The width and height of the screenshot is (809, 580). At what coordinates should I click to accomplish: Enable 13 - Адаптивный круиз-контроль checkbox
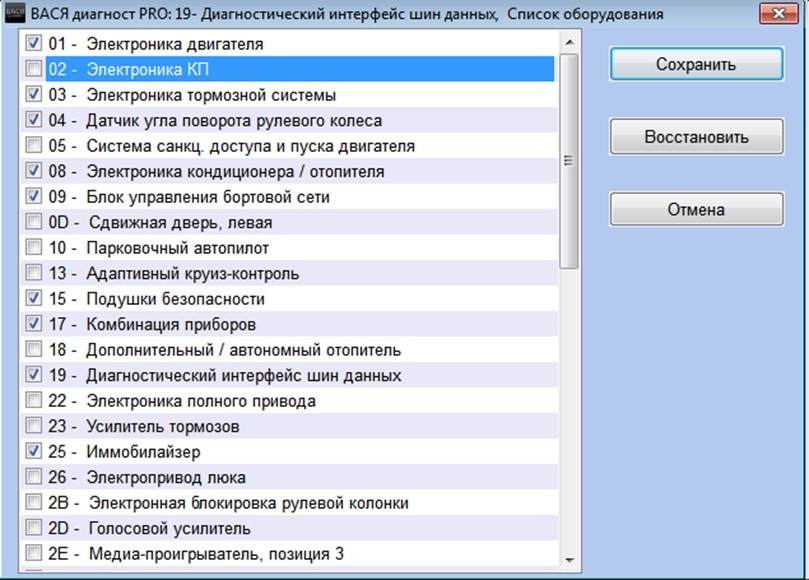click(34, 272)
